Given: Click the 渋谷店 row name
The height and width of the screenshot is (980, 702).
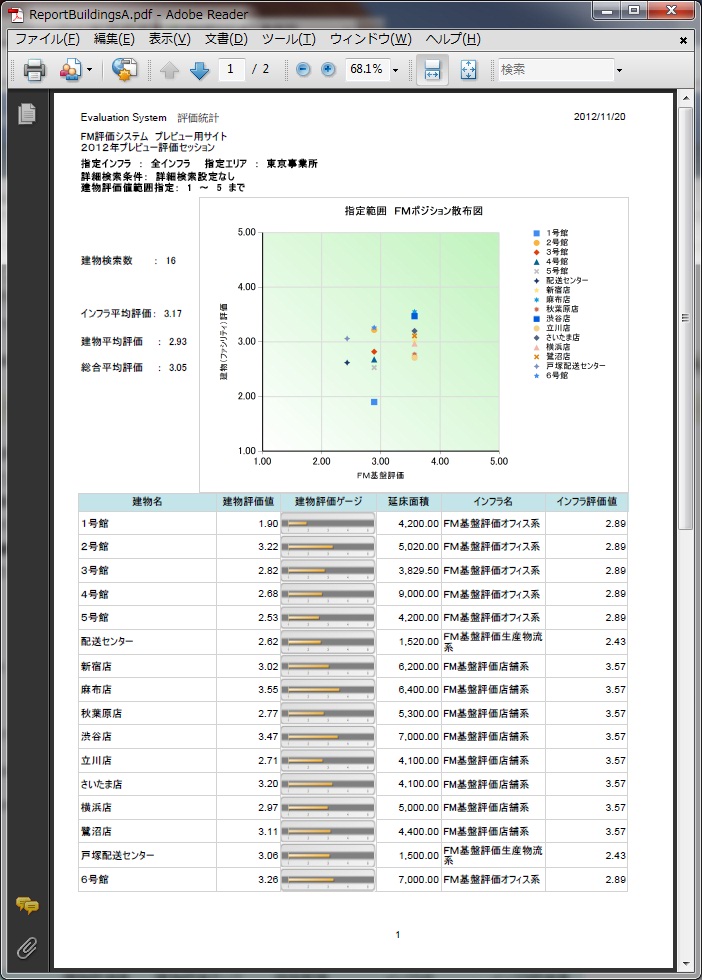Looking at the screenshot, I should [x=96, y=737].
